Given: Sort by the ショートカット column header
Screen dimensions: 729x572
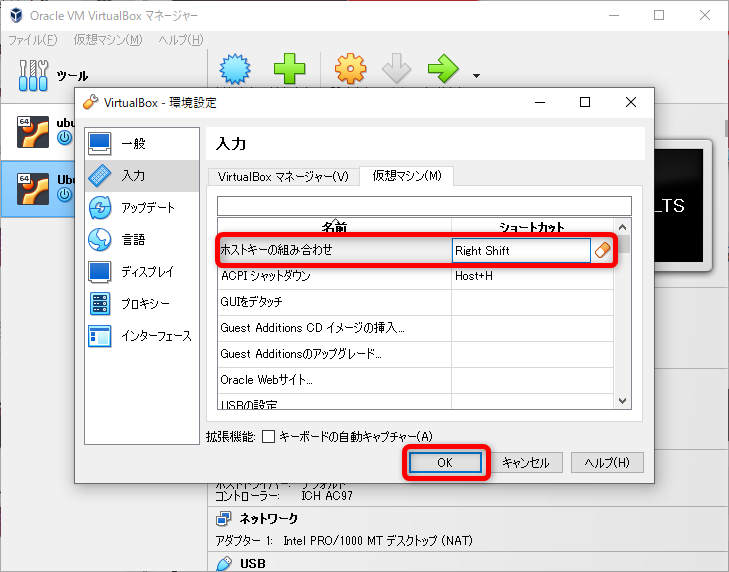Looking at the screenshot, I should pyautogui.click(x=532, y=227).
